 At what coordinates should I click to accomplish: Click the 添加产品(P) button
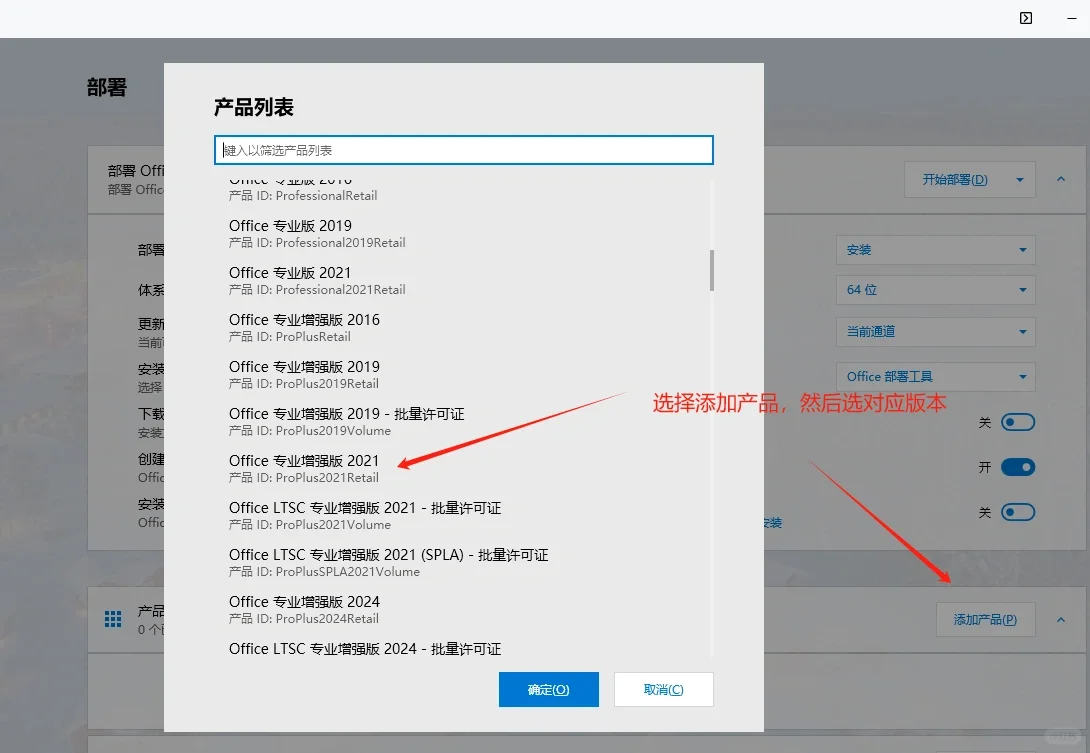[x=985, y=618]
